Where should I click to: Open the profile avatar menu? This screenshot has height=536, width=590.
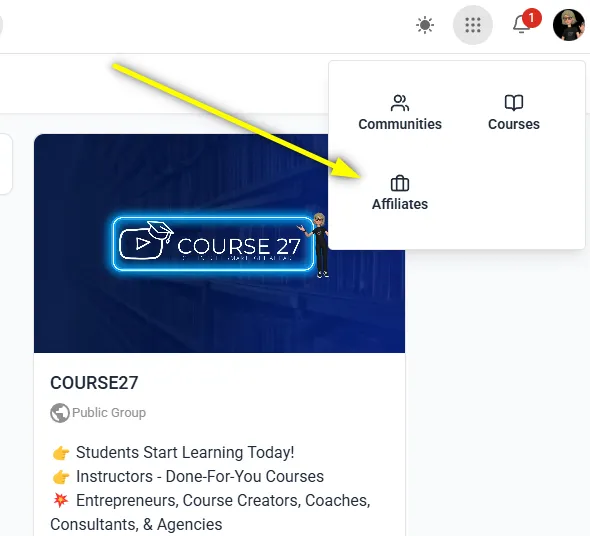pyautogui.click(x=569, y=25)
